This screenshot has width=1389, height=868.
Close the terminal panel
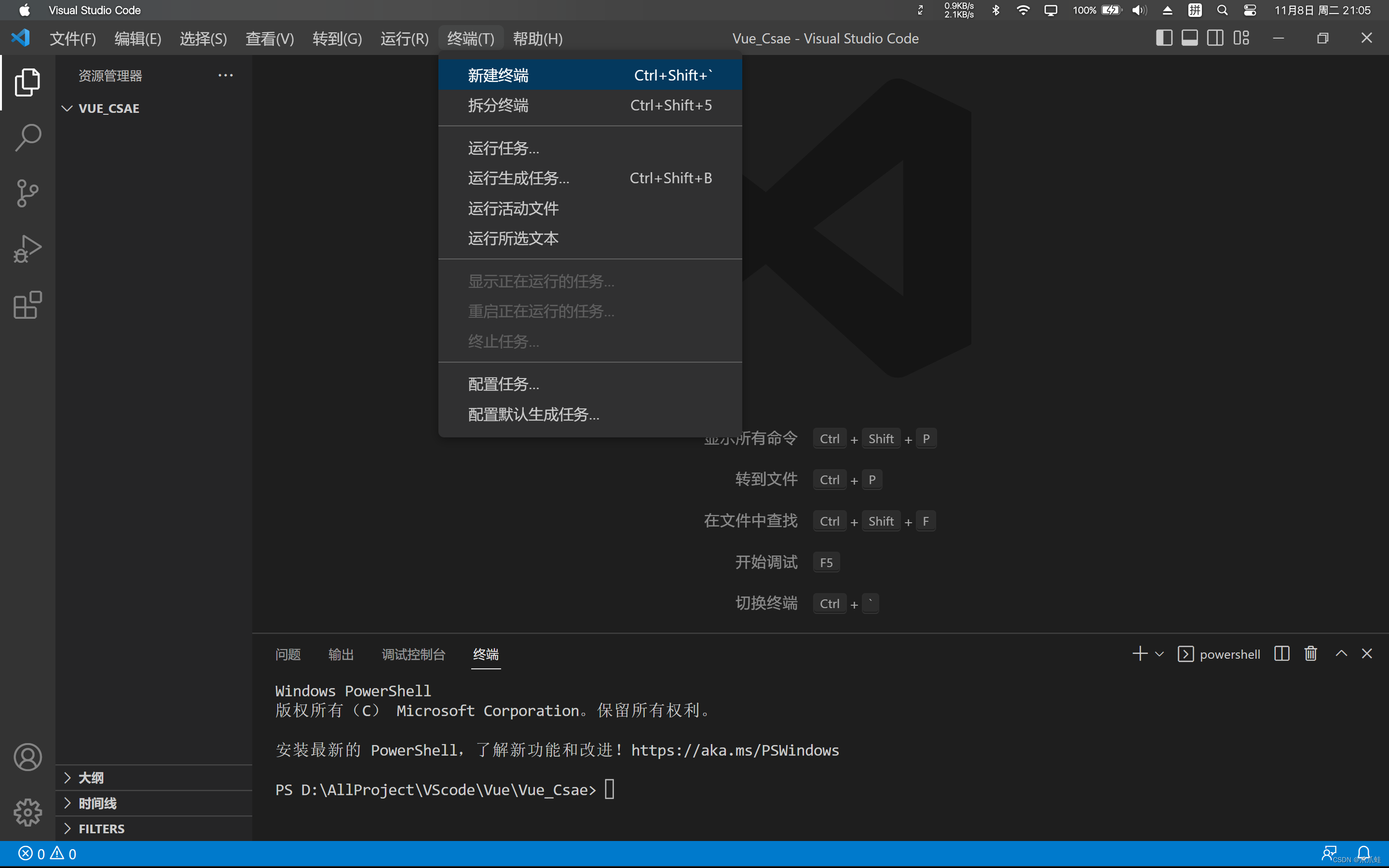(1367, 653)
